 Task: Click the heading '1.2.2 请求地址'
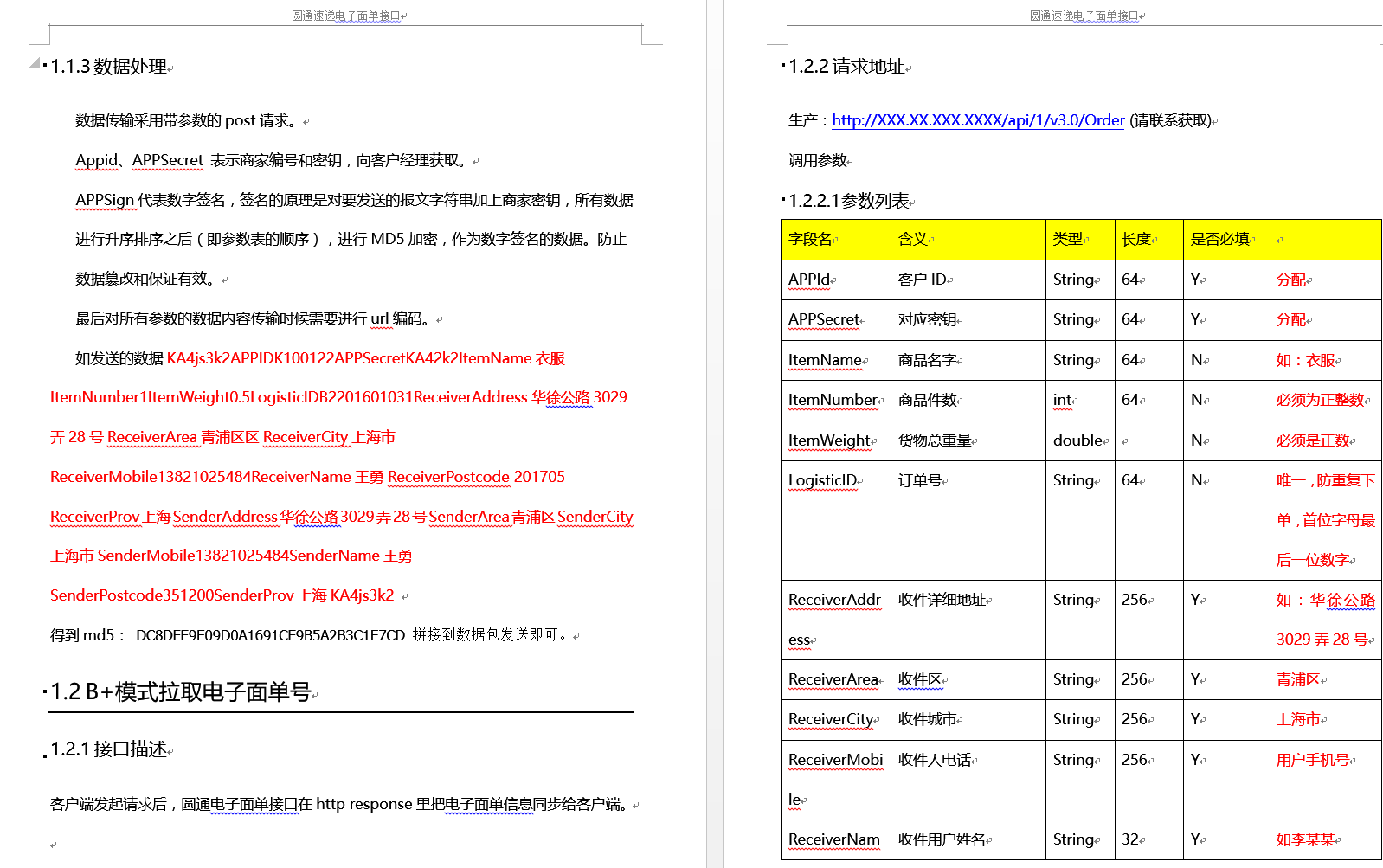pyautogui.click(x=847, y=67)
